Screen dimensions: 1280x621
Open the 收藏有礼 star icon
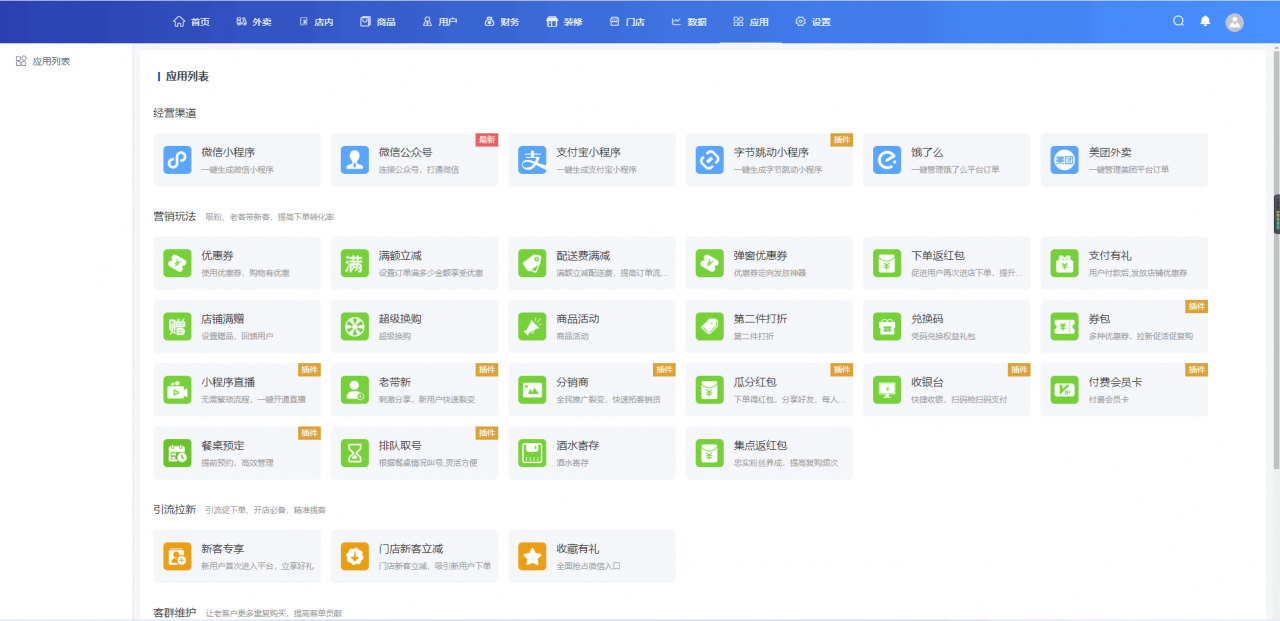tap(532, 556)
